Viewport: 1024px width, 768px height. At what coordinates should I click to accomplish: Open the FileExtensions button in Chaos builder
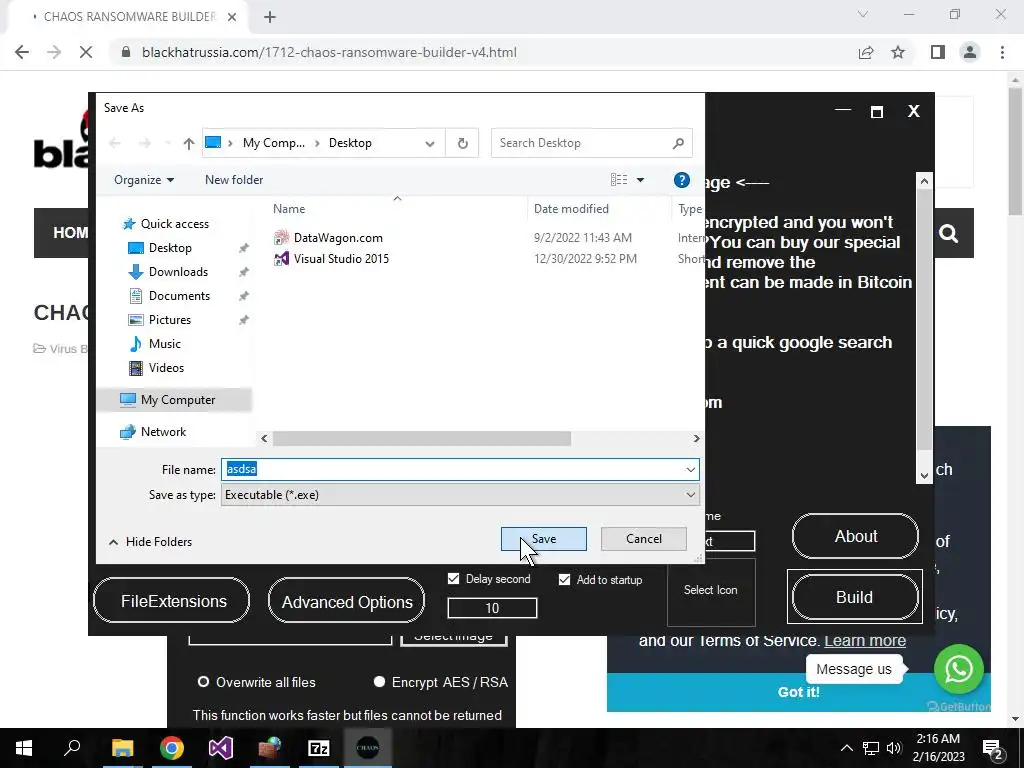(172, 601)
